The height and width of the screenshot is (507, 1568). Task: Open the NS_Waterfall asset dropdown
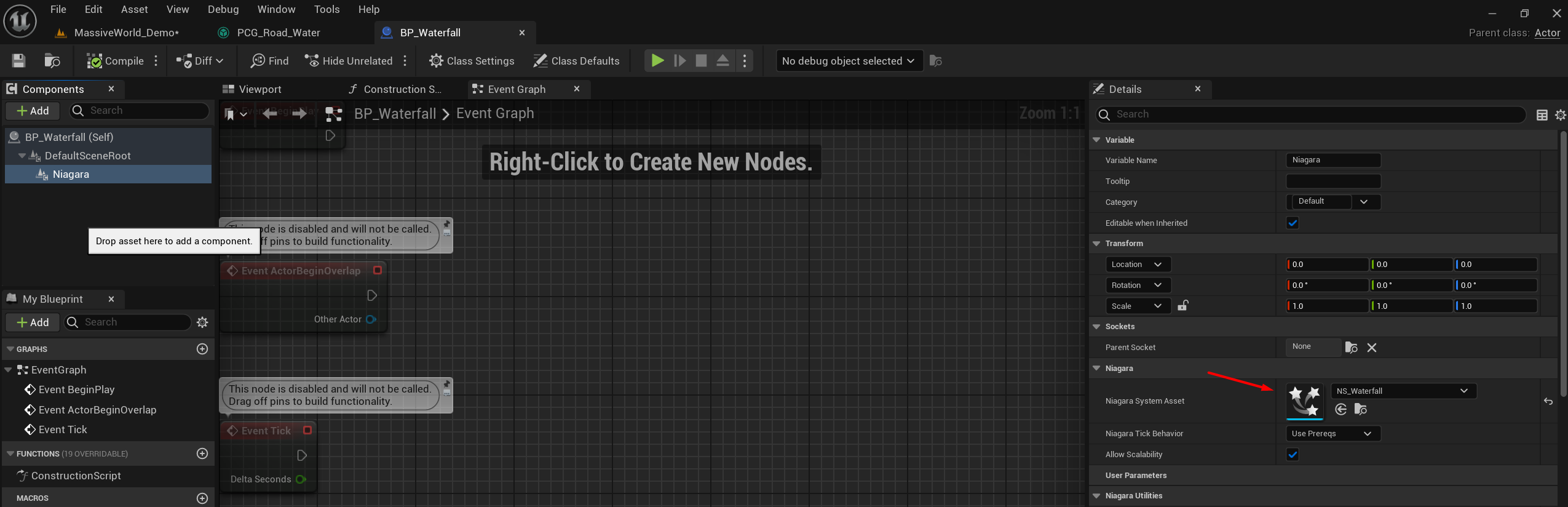(1403, 391)
